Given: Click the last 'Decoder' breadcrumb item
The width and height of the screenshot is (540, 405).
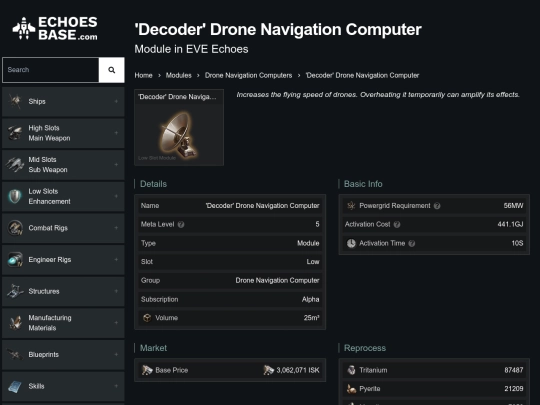Looking at the screenshot, I should tap(362, 75).
